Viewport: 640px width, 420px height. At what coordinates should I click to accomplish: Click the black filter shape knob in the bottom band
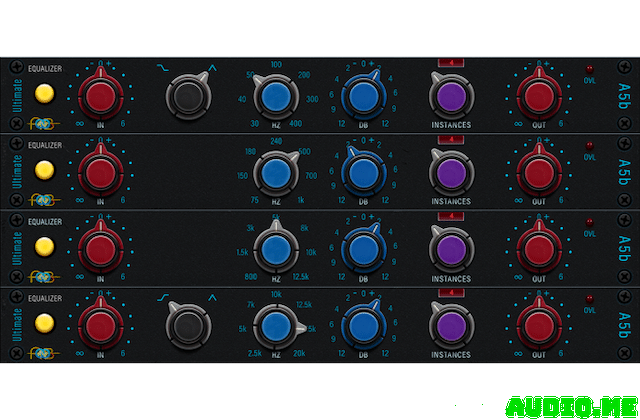[186, 323]
